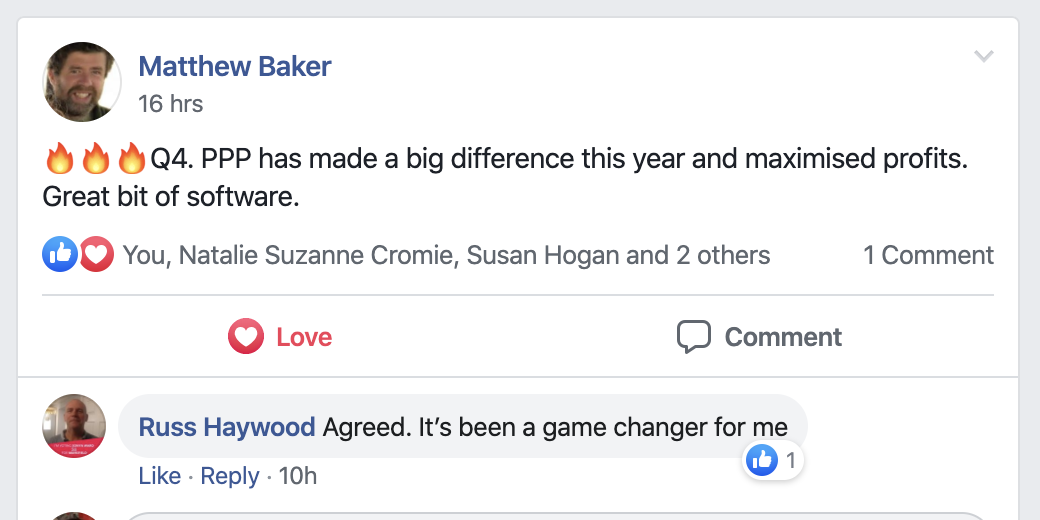This screenshot has height=520, width=1040.
Task: Click the speech bubble comment icon
Action: (x=693, y=337)
